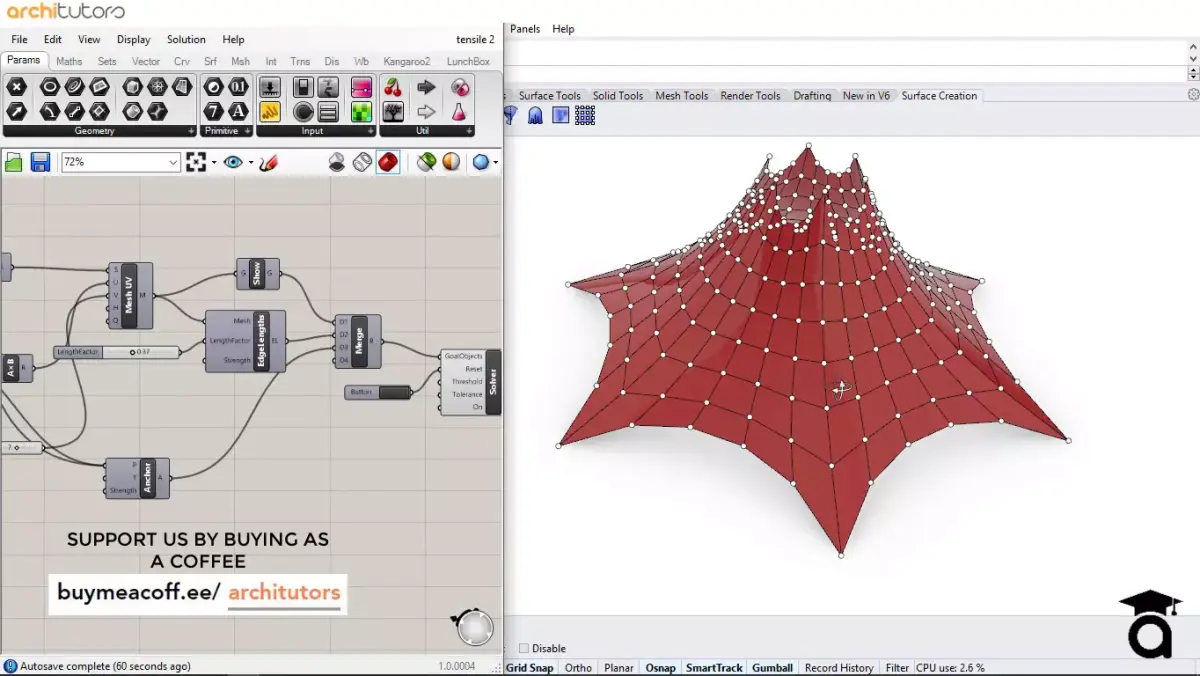This screenshot has height=676, width=1200.
Task: Open Rhino Panels menu
Action: pyautogui.click(x=525, y=29)
